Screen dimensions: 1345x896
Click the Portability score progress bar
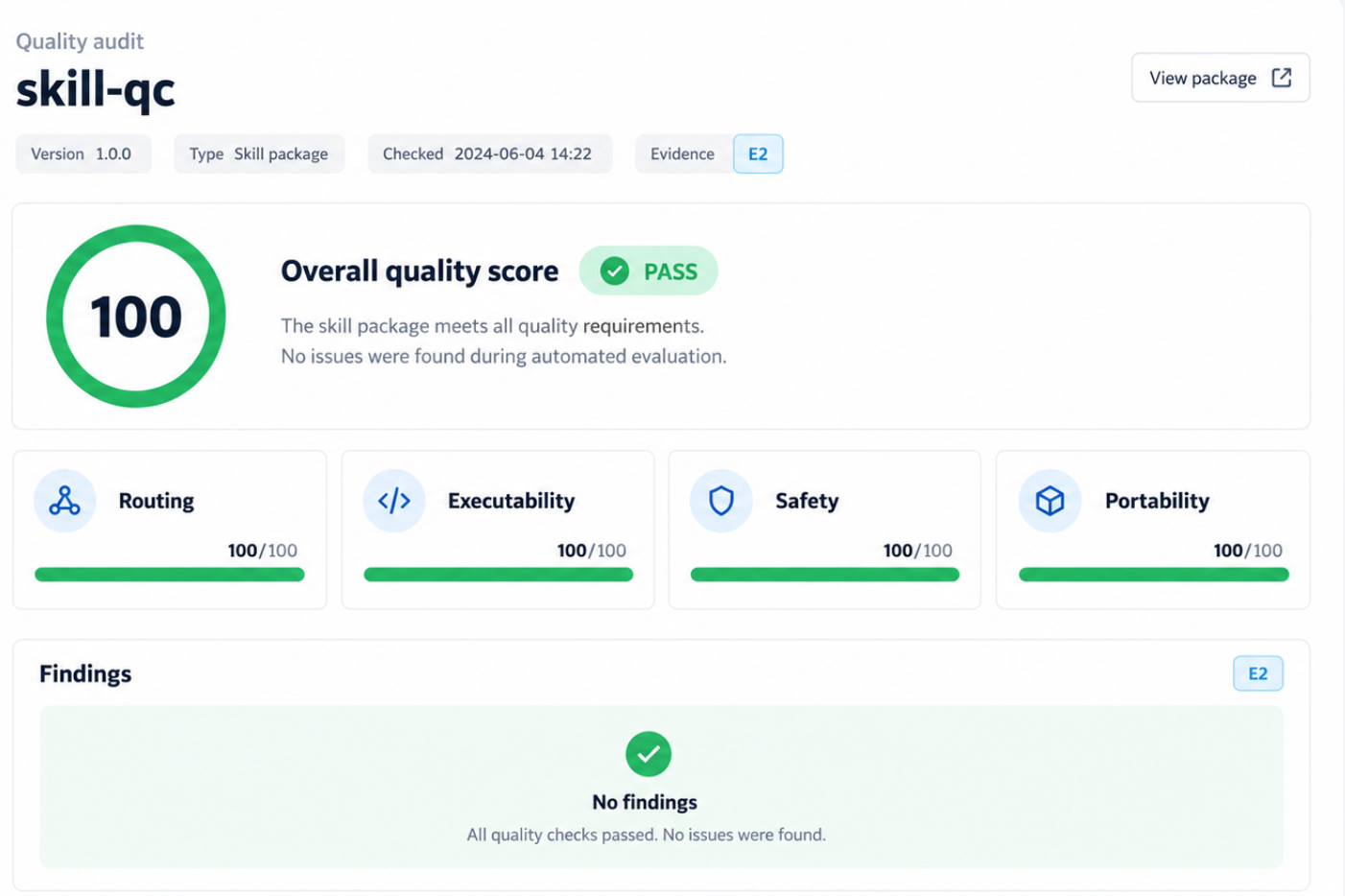click(1154, 575)
